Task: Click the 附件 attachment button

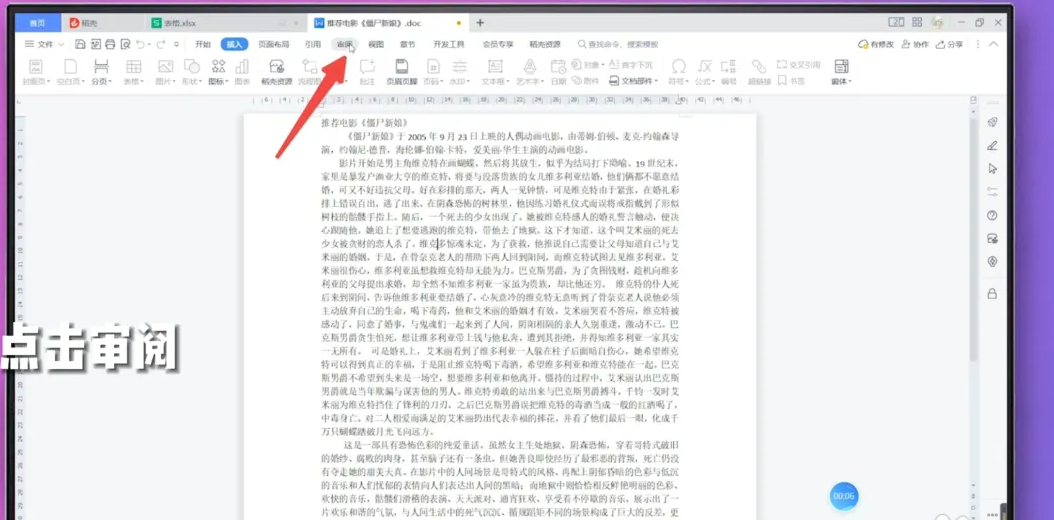Action: (585, 81)
